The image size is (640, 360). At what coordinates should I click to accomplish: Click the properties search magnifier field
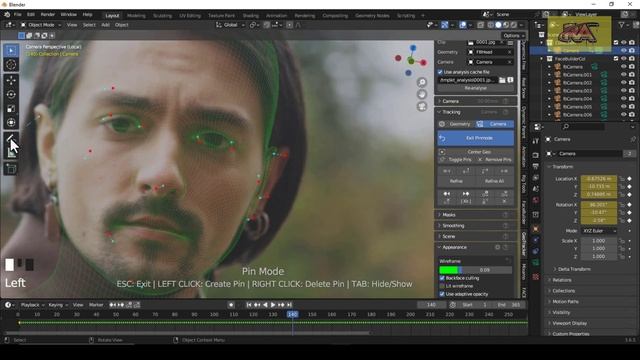coord(584,127)
